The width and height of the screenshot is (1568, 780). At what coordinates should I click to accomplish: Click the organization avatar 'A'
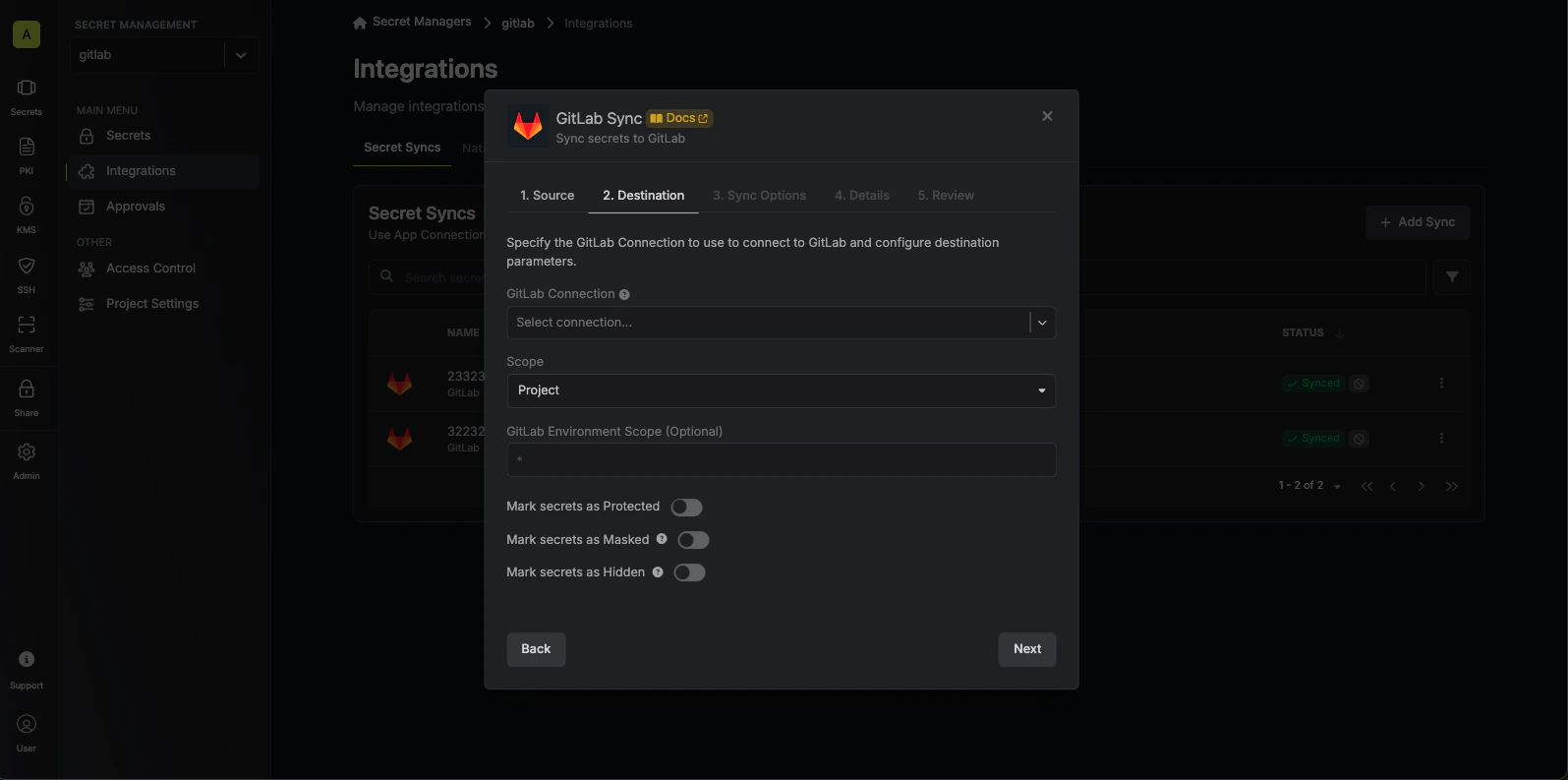click(27, 34)
